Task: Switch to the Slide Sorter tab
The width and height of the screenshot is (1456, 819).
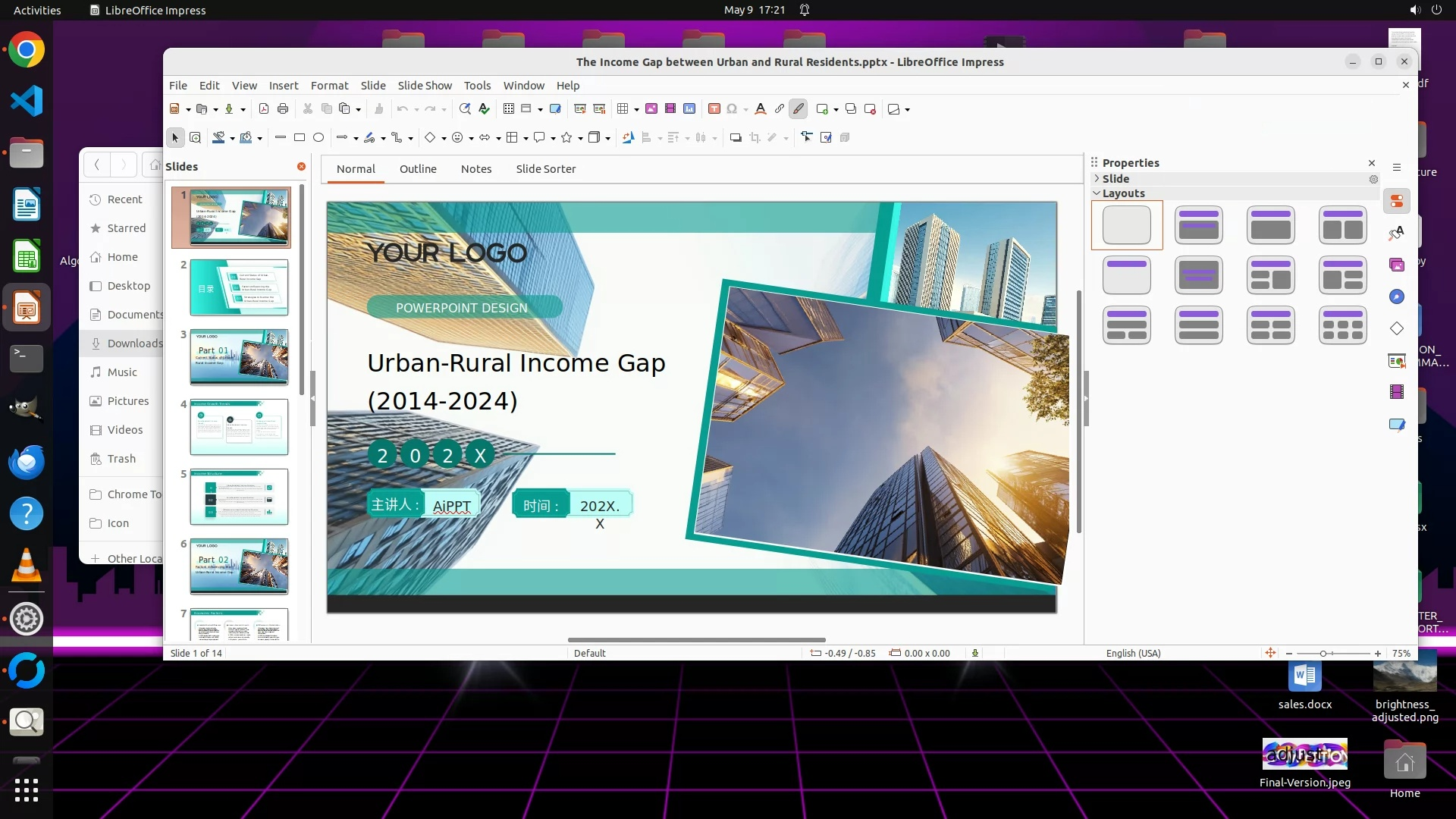Action: coord(545,169)
